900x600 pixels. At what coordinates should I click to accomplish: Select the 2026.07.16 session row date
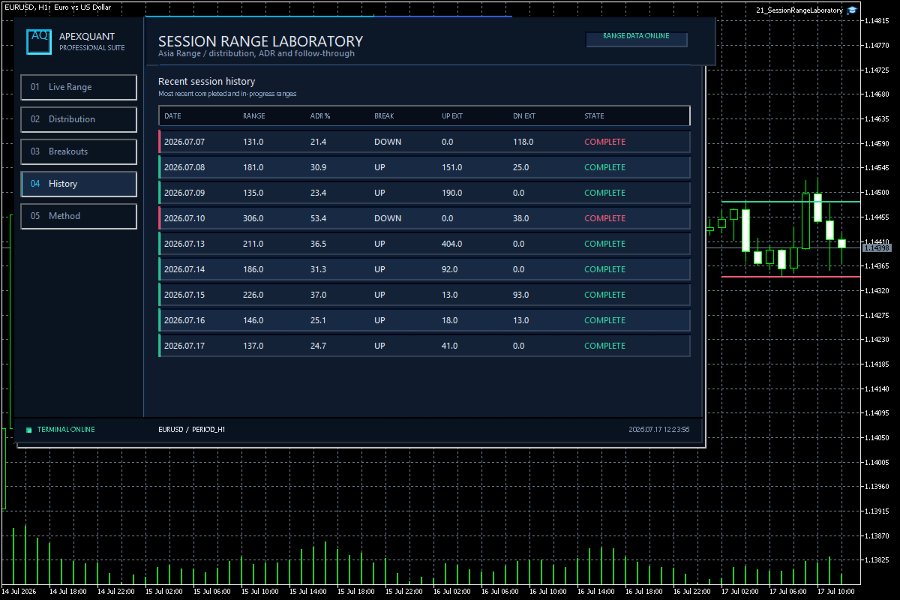[x=184, y=320]
